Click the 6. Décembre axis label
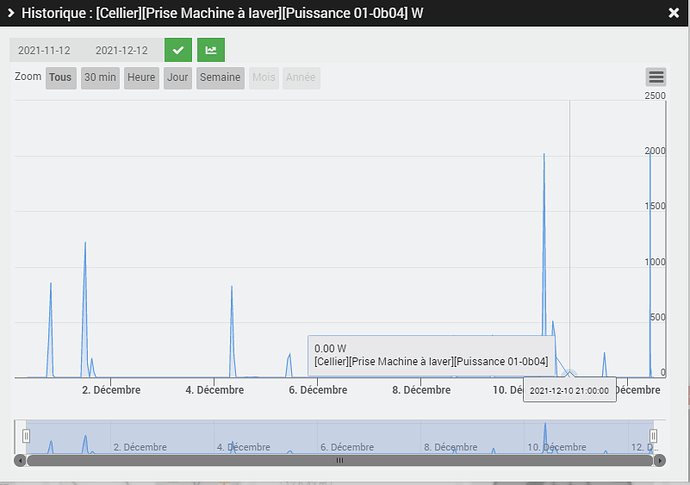 point(318,390)
